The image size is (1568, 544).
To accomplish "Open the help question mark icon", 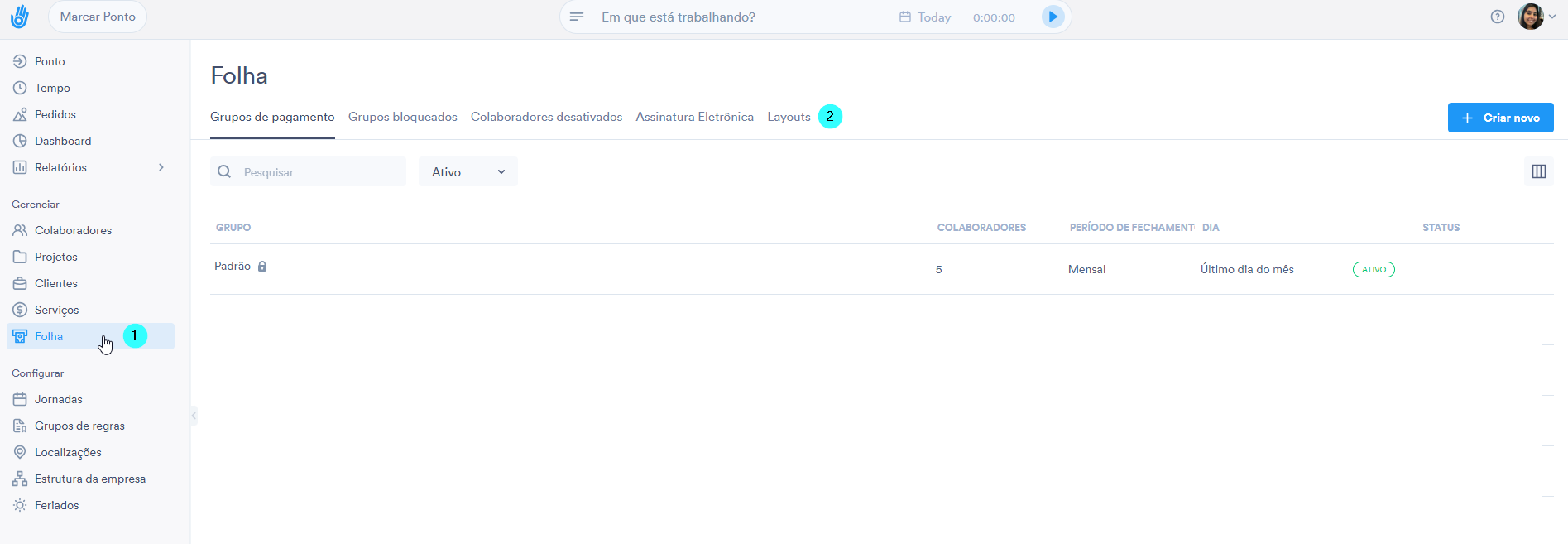I will coord(1497,17).
